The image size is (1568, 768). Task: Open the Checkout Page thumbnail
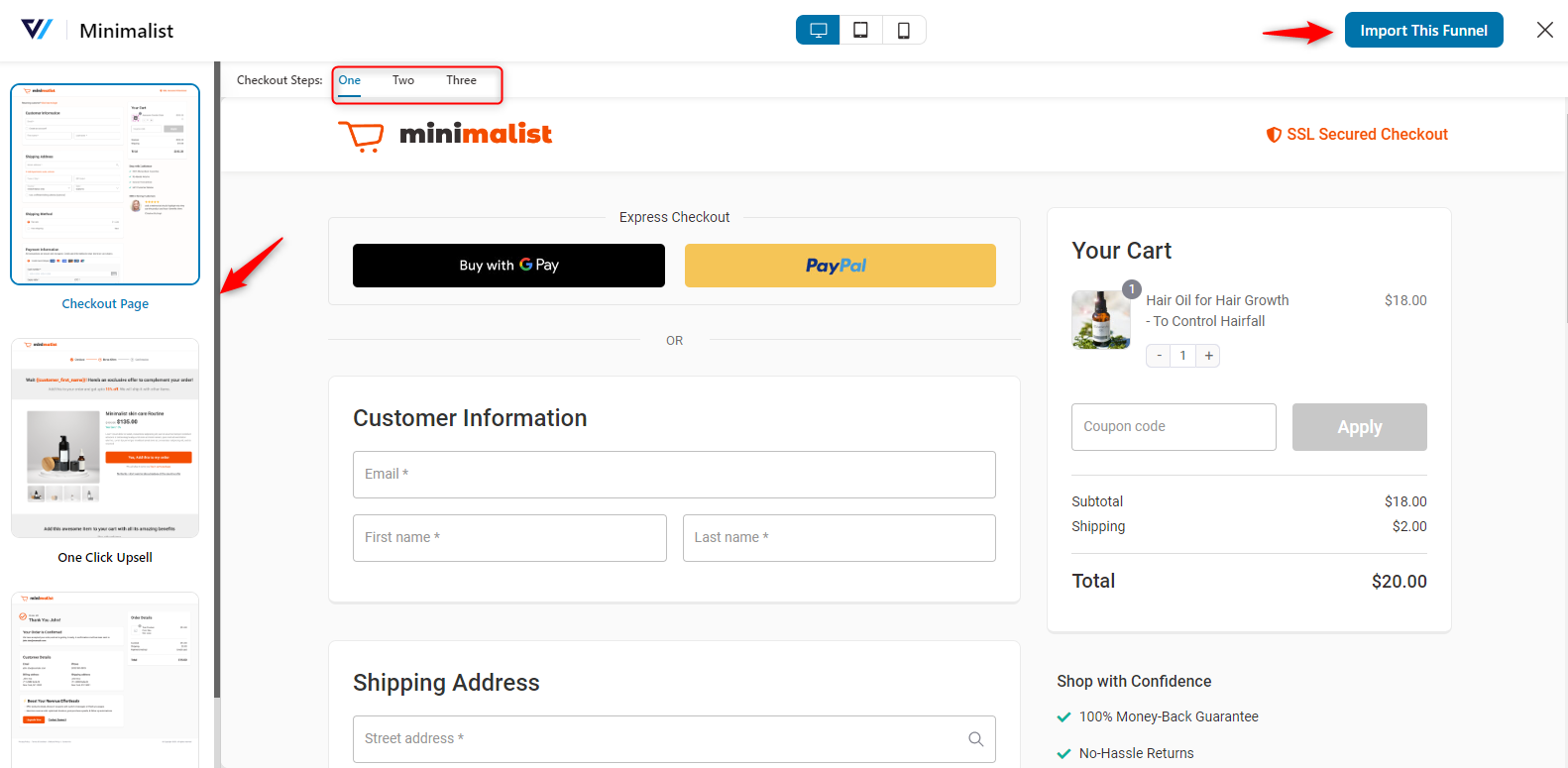[105, 184]
